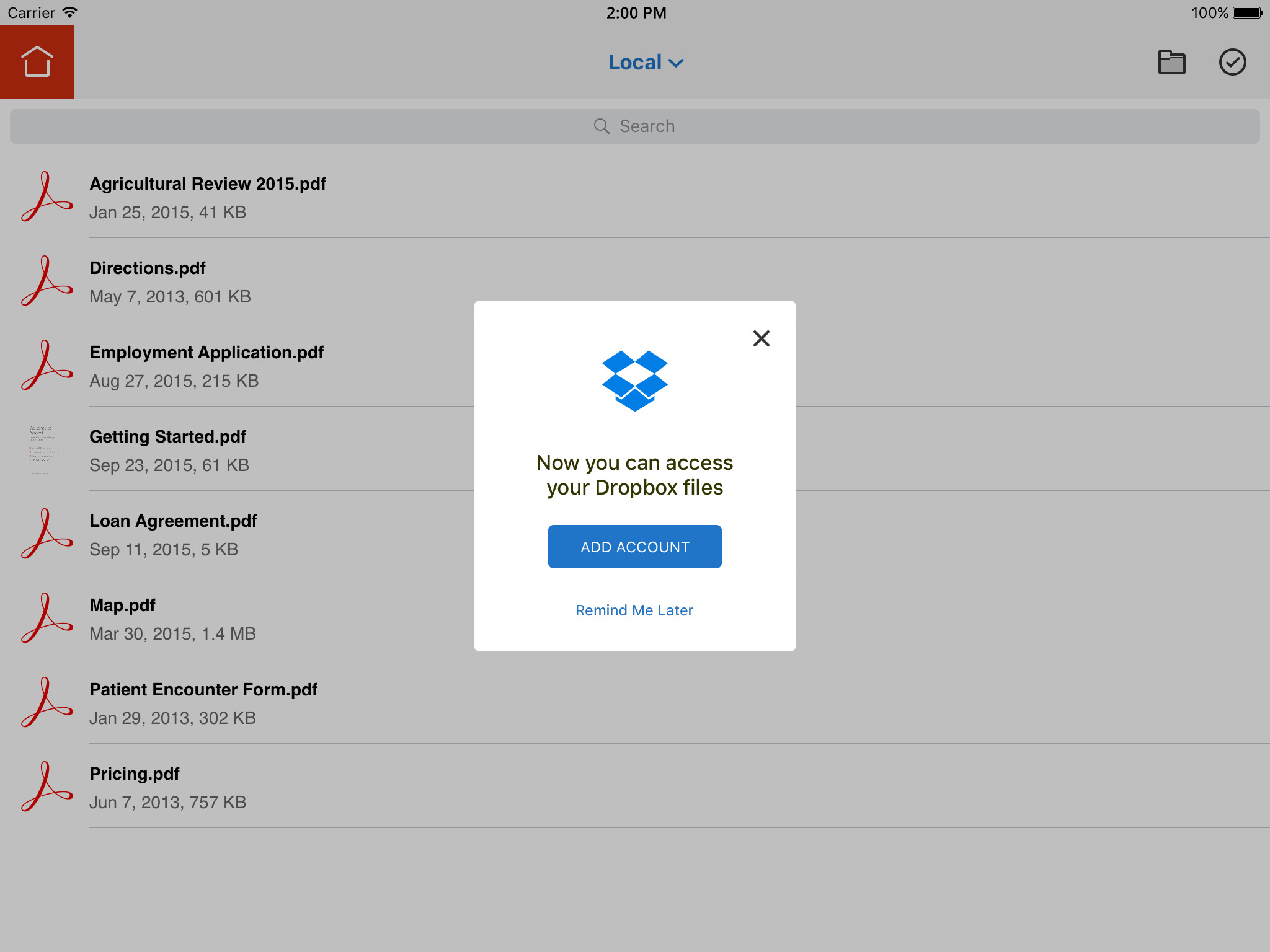
Task: Select Agricultural Review 2015.pdf file name
Action: 208,184
